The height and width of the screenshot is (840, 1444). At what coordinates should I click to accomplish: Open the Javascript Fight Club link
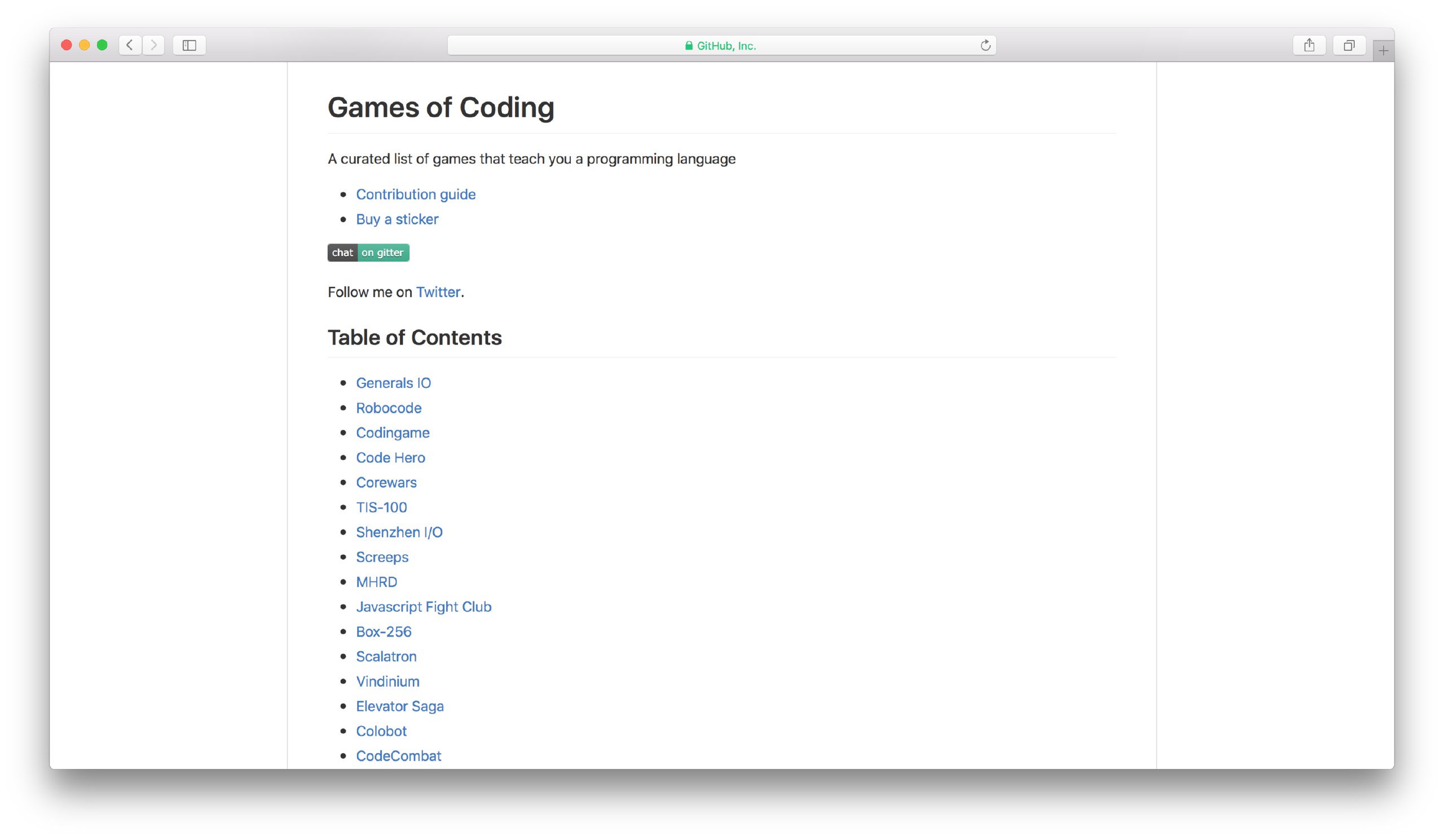point(424,607)
